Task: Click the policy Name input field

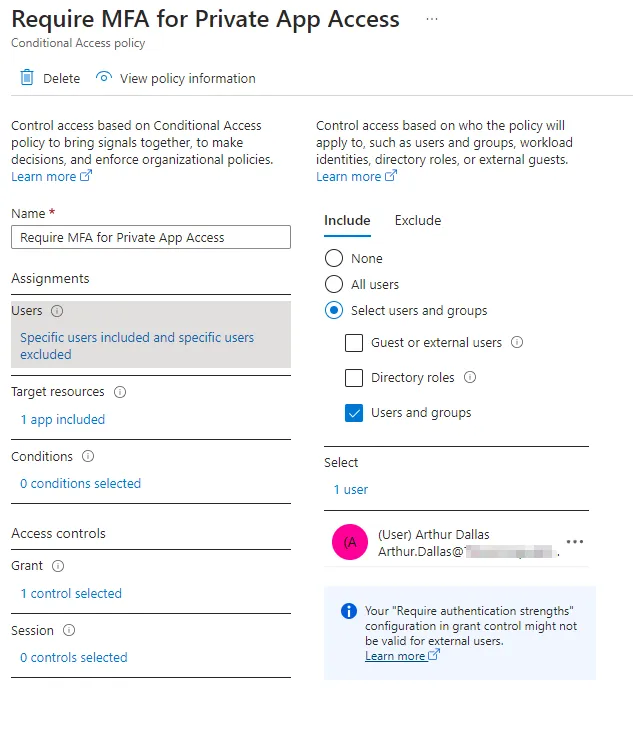Action: click(151, 237)
